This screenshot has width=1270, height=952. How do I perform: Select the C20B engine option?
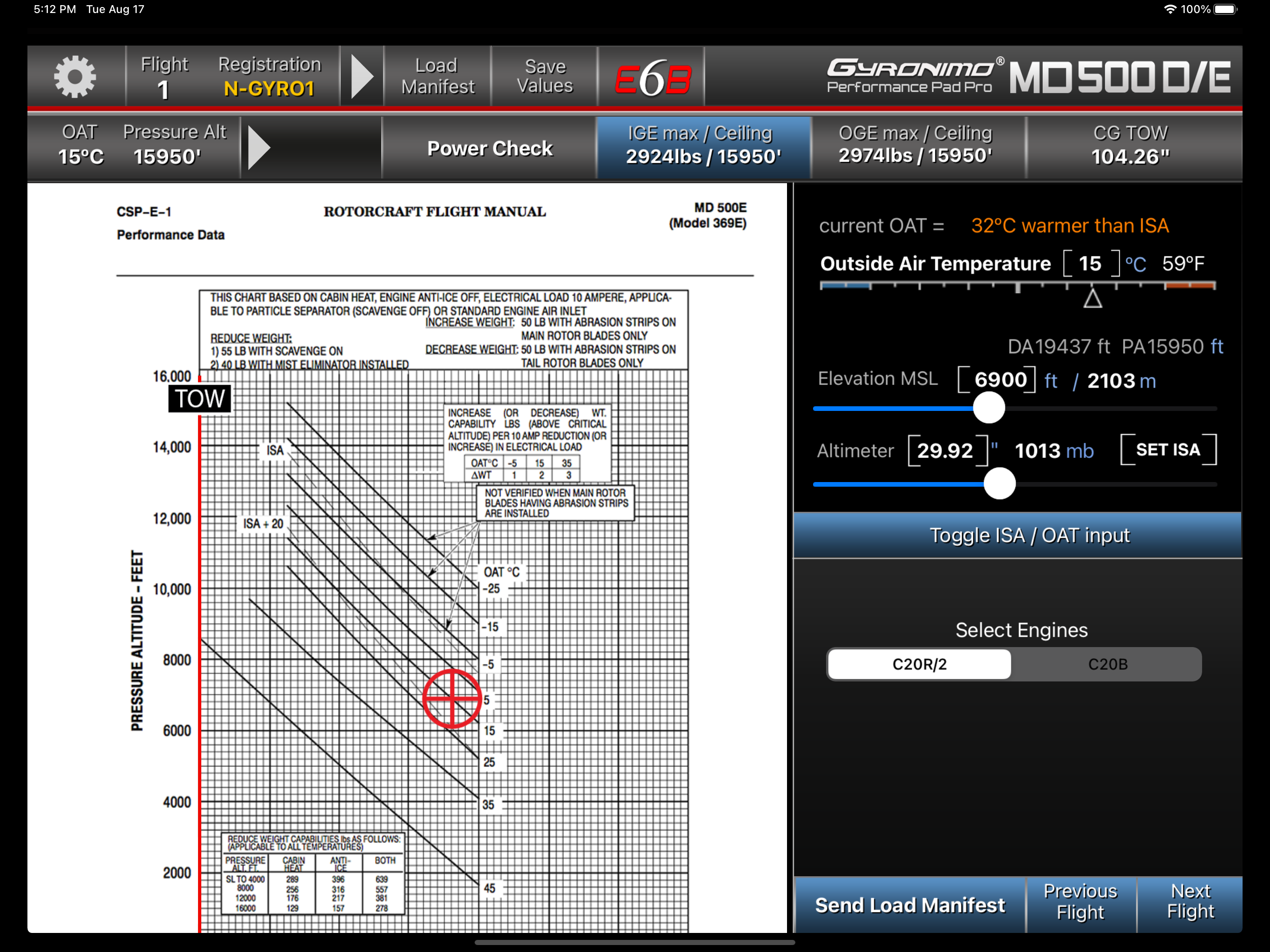tap(1107, 664)
